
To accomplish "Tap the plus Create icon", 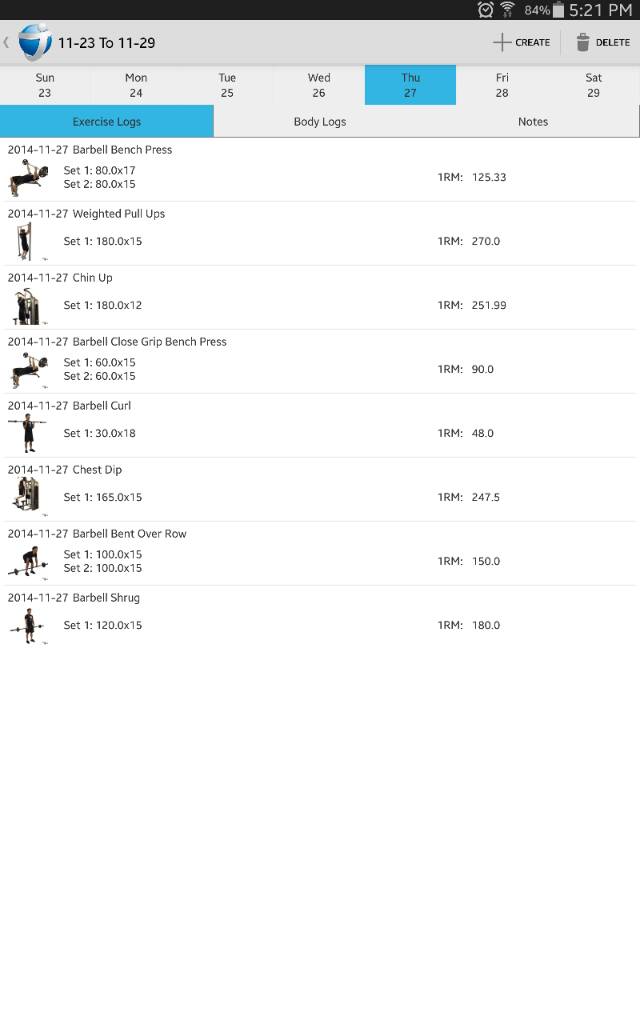I will click(502, 42).
